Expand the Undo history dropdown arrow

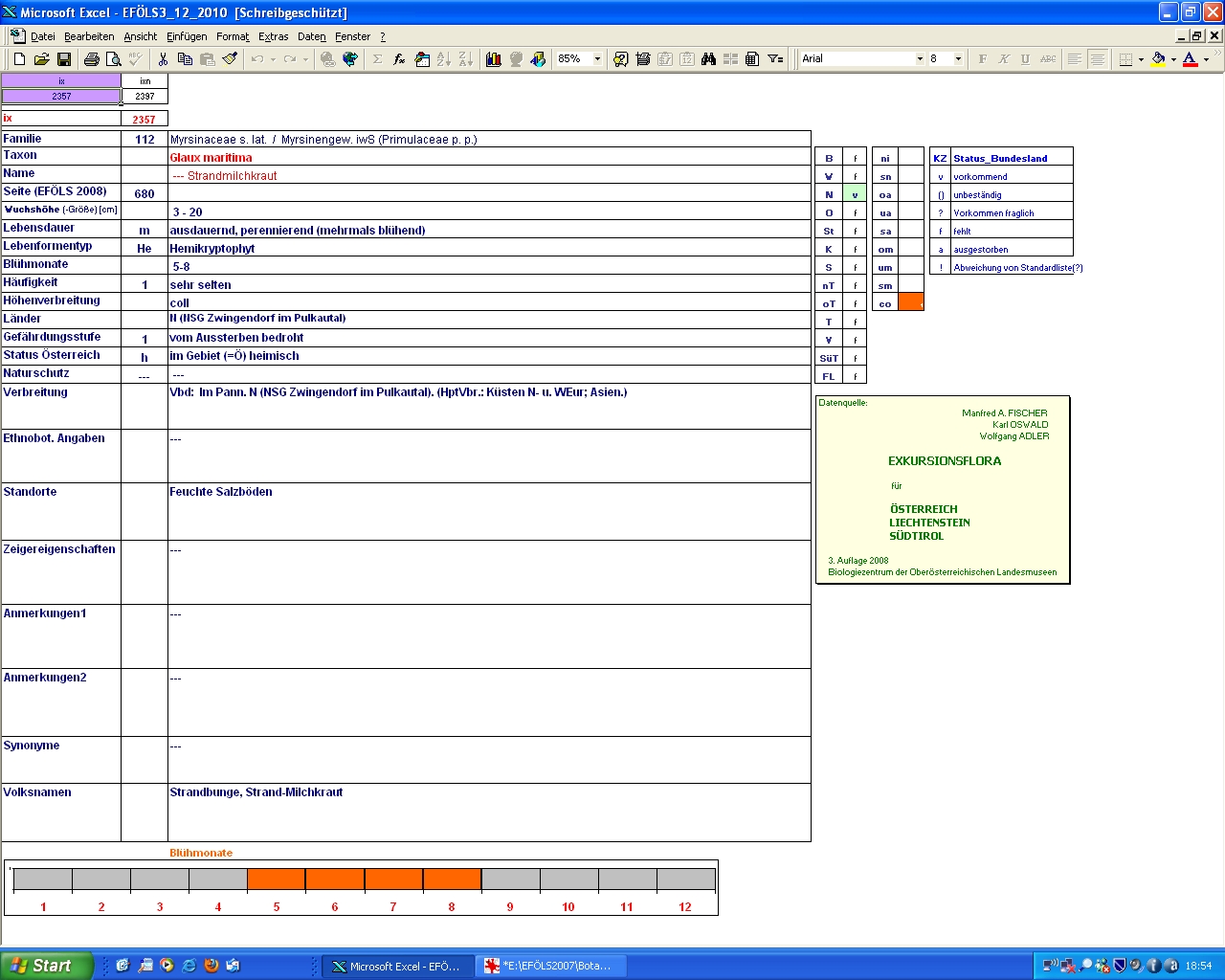[x=273, y=59]
